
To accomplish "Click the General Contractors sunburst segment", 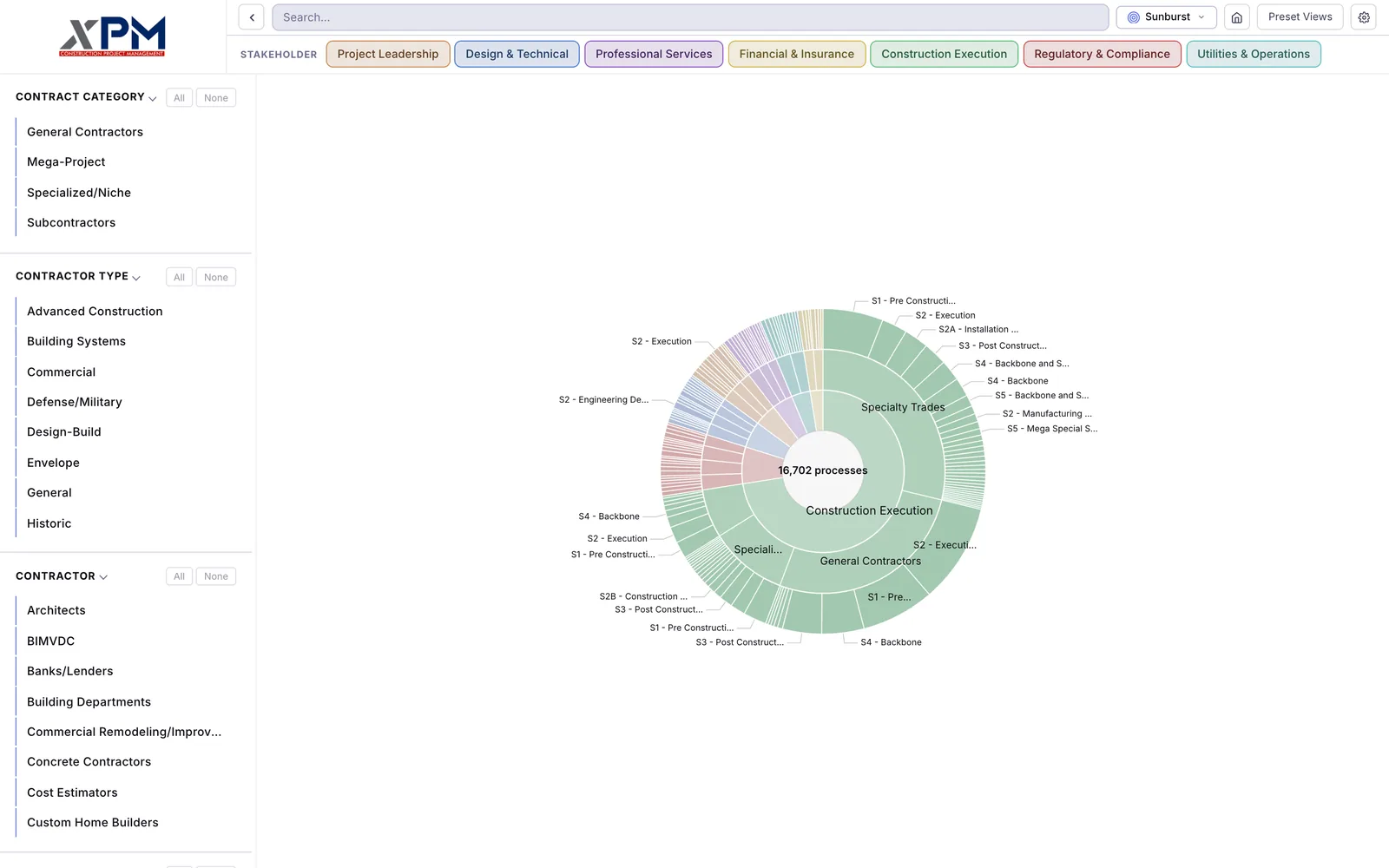I will click(871, 562).
